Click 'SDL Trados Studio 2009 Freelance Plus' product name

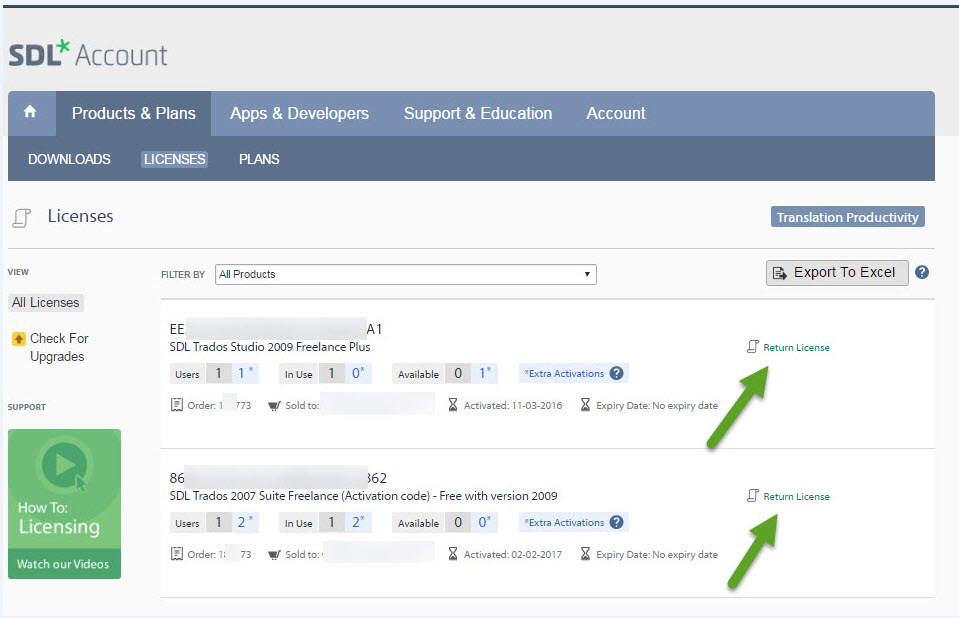pos(270,347)
